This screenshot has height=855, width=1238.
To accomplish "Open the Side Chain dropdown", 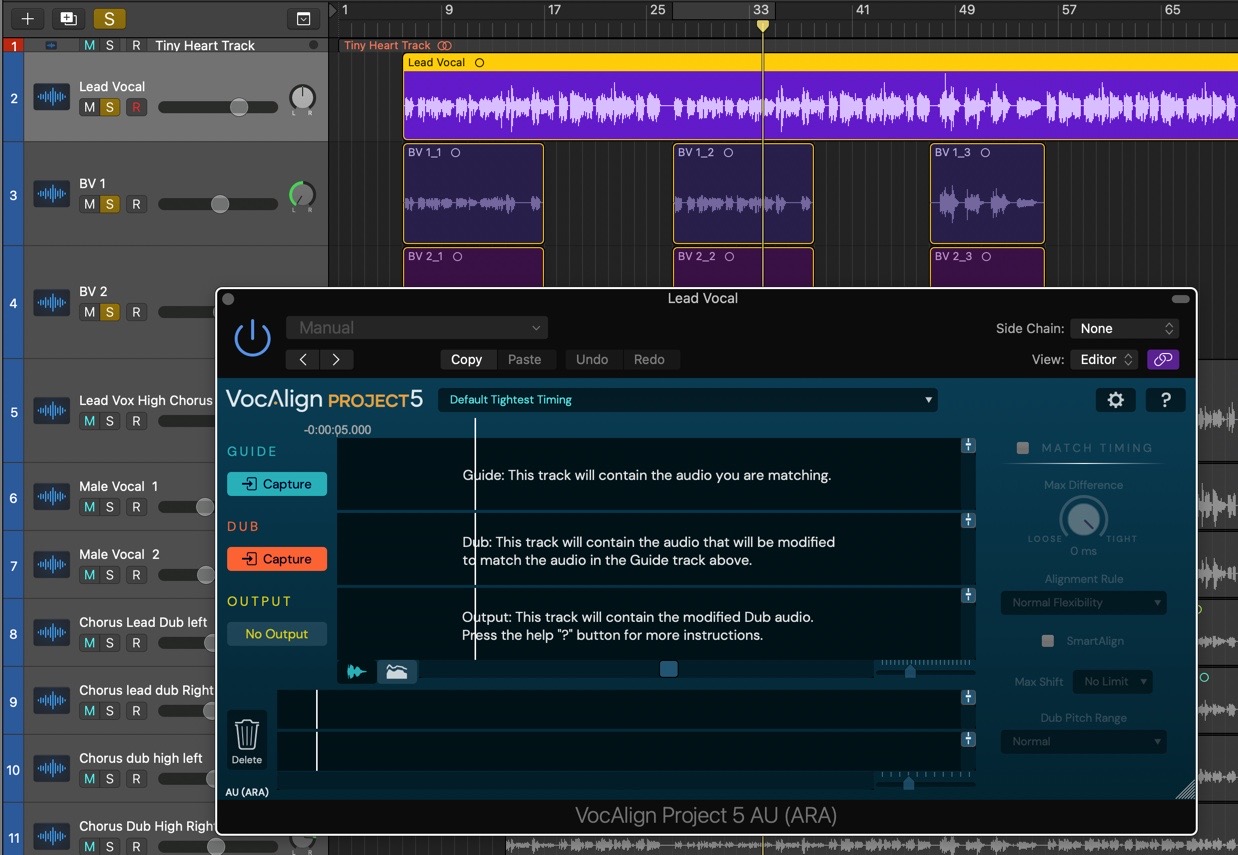I will 1124,329.
